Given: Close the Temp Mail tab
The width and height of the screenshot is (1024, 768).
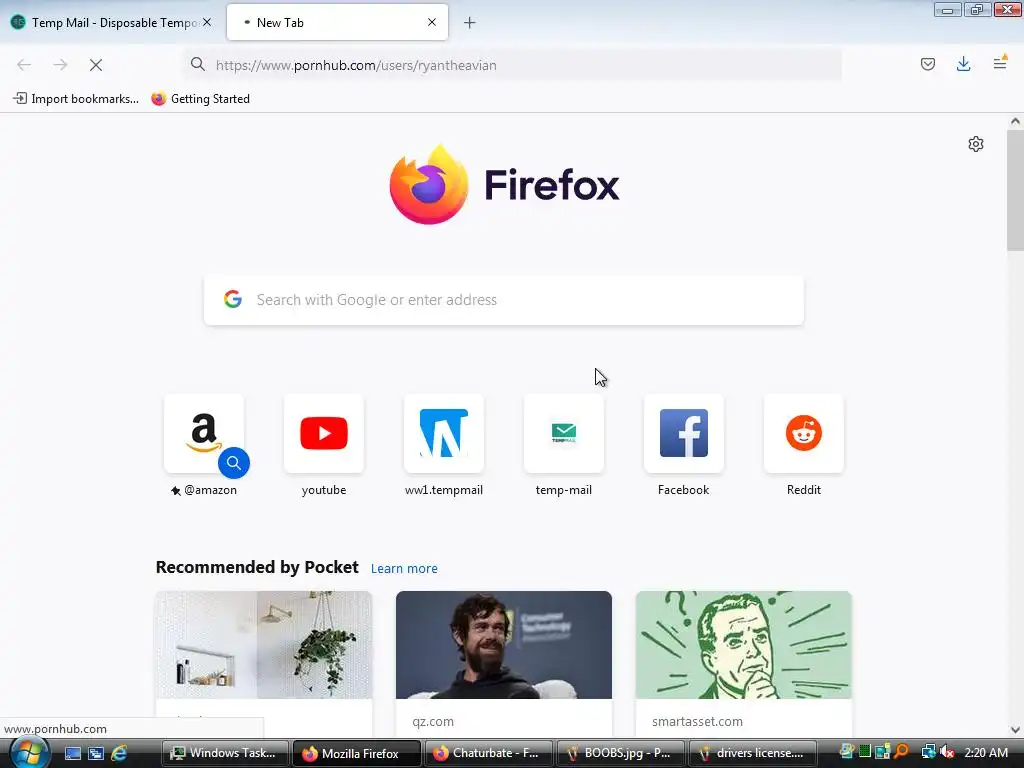Looking at the screenshot, I should [207, 22].
